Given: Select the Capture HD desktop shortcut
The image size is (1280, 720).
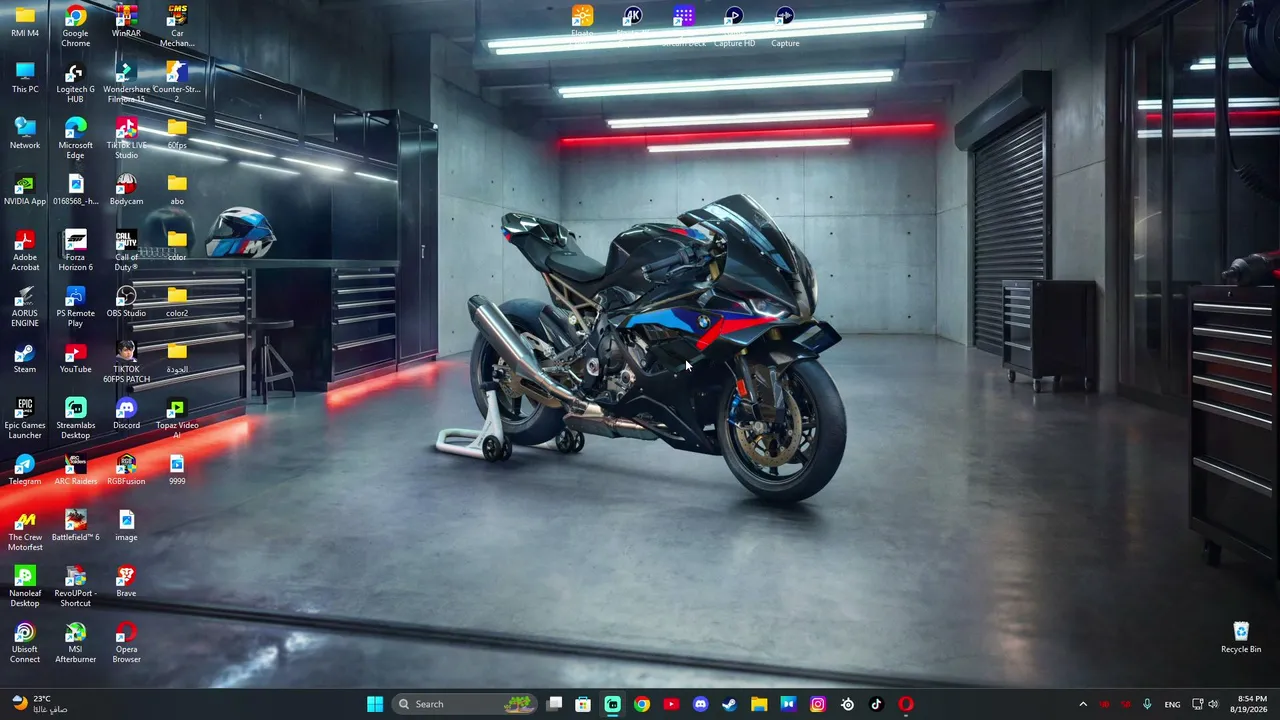Looking at the screenshot, I should (734, 26).
